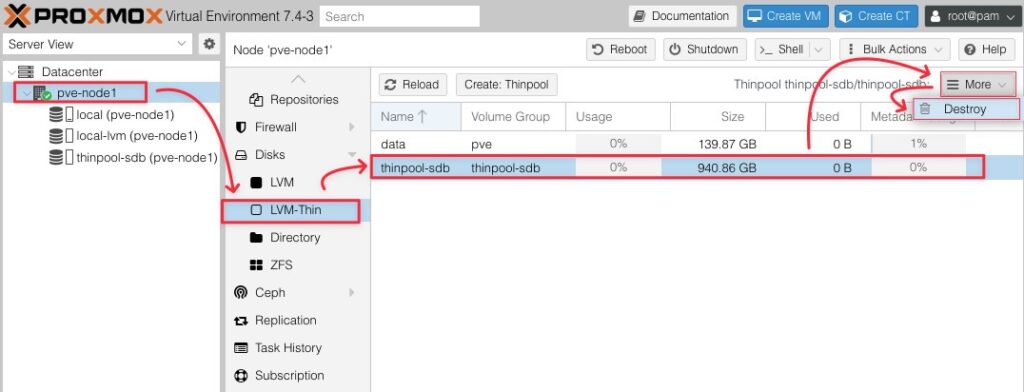Select the thinpool-sdb row name cell
Viewport: 1024px width, 392px height.
click(x=415, y=167)
